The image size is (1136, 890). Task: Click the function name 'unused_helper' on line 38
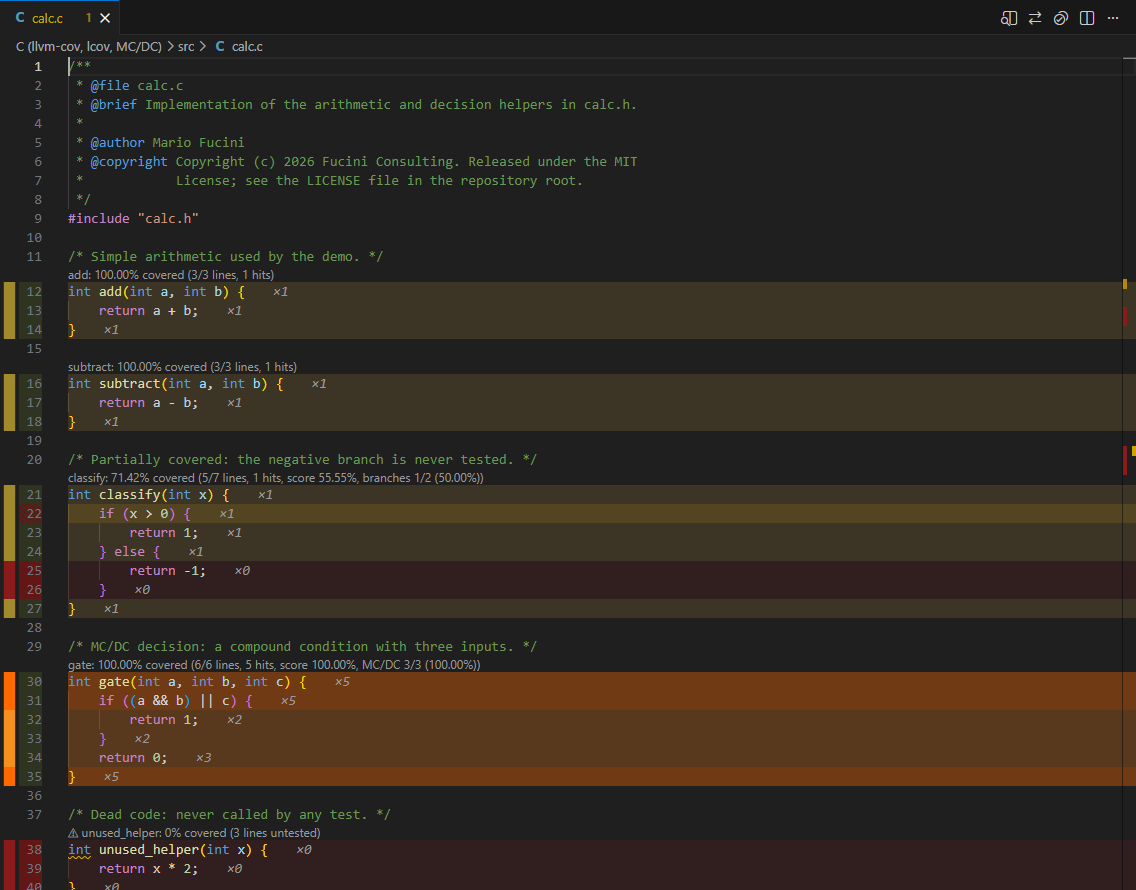[149, 849]
